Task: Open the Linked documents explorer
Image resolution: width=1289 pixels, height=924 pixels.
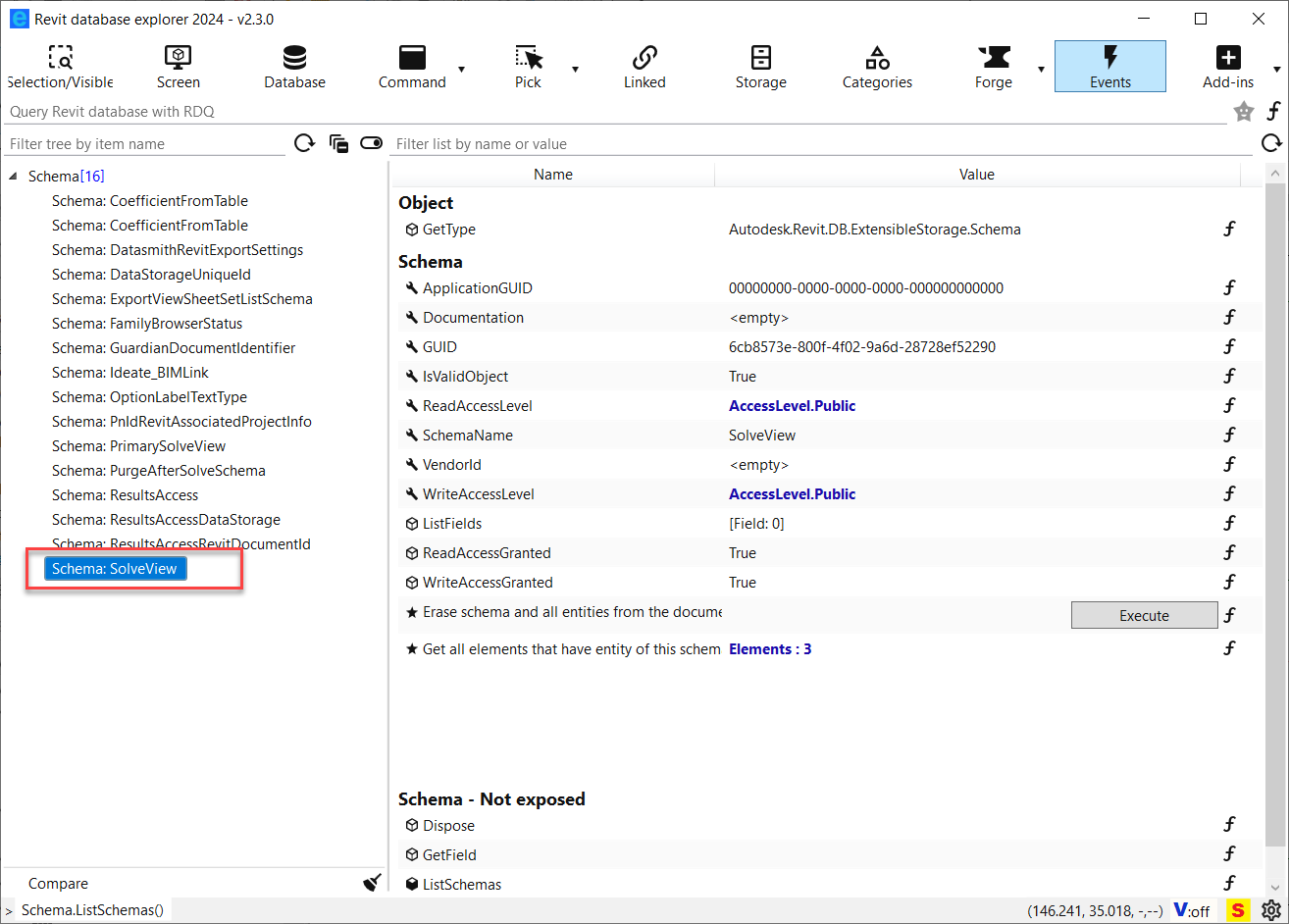Action: tap(644, 65)
